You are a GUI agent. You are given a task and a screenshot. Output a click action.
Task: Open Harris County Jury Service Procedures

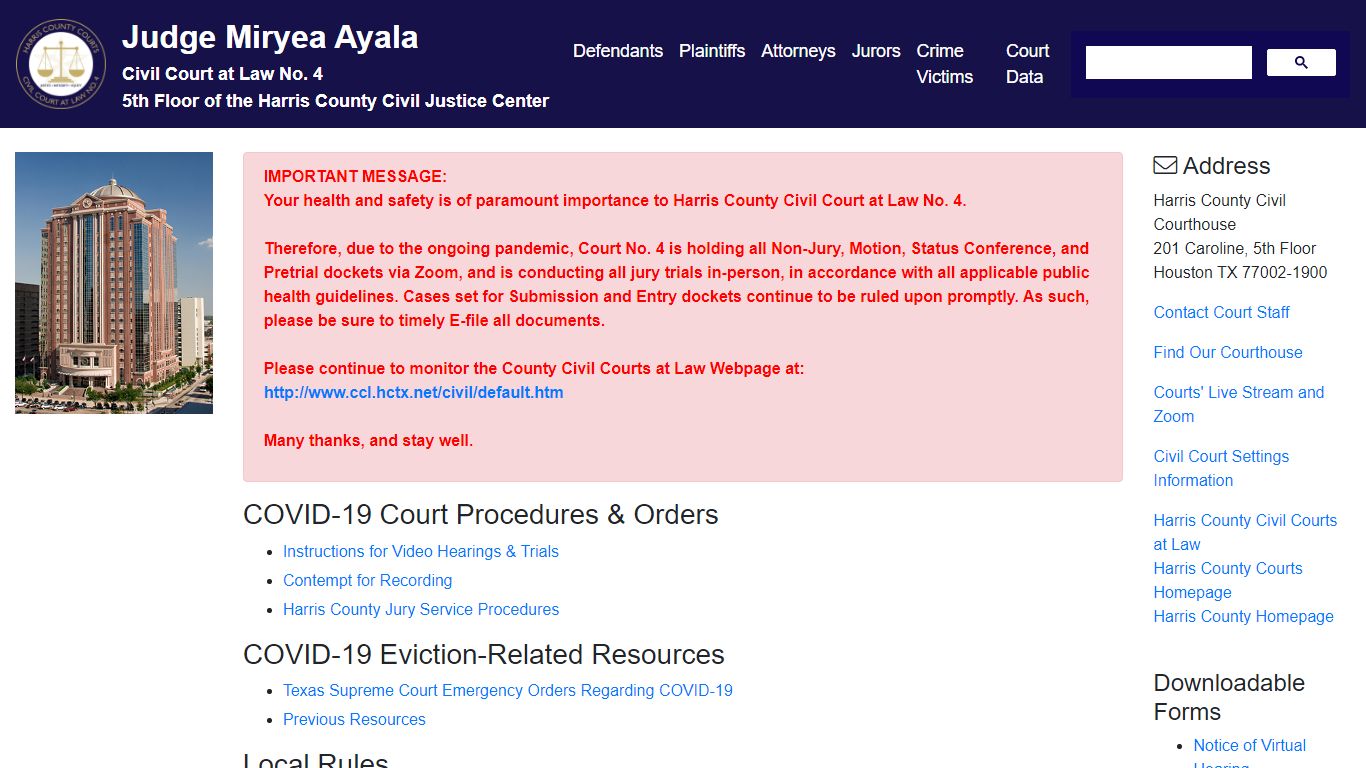(x=421, y=609)
